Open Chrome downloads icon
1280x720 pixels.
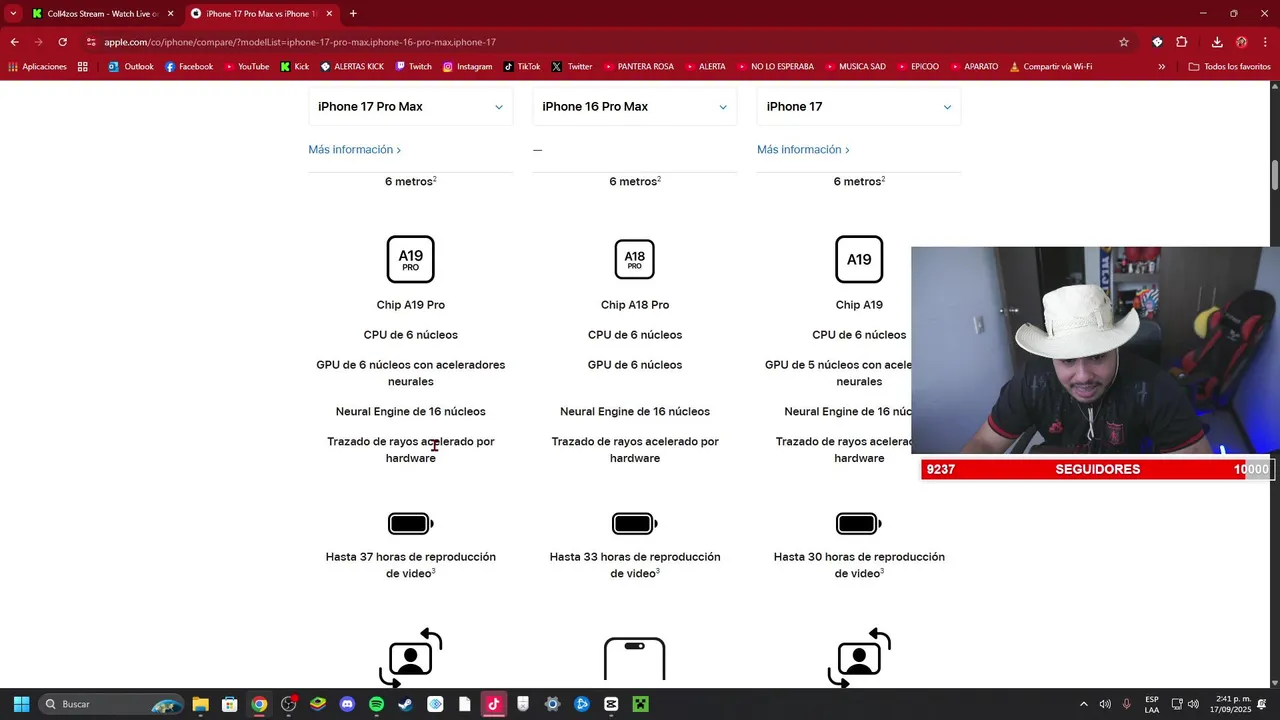[1217, 42]
